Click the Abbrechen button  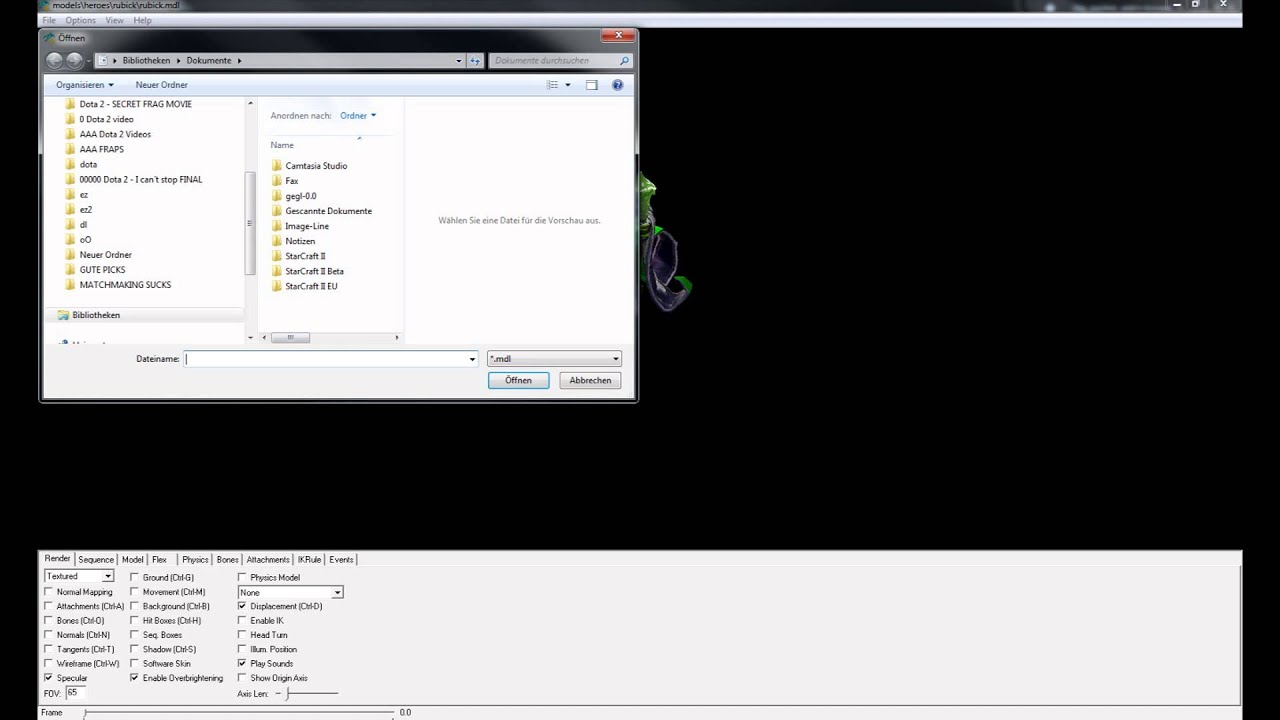590,380
